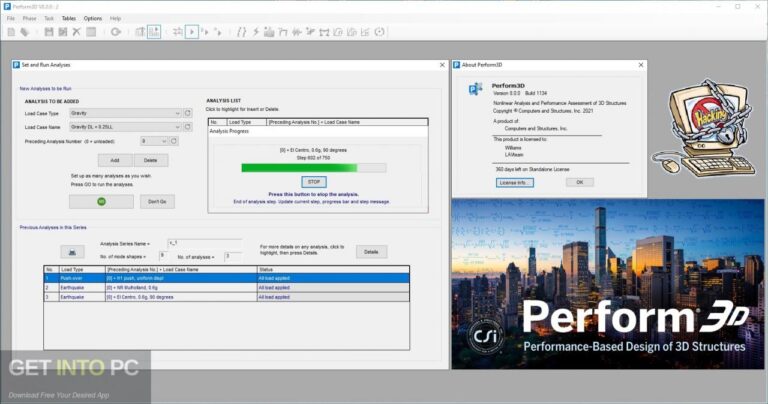Click the Add button

pos(115,160)
